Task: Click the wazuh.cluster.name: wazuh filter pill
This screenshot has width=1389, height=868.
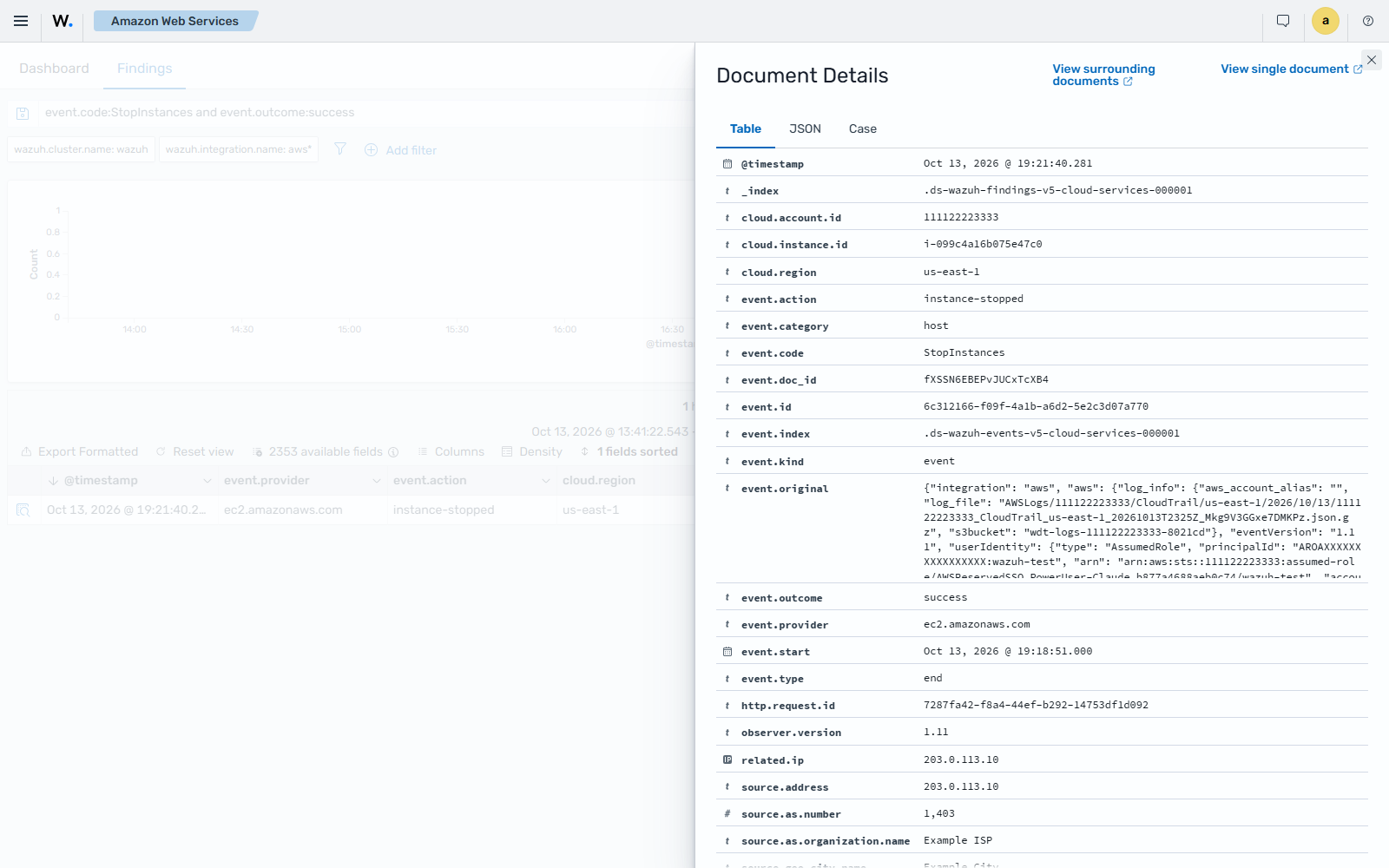Action: [x=81, y=149]
